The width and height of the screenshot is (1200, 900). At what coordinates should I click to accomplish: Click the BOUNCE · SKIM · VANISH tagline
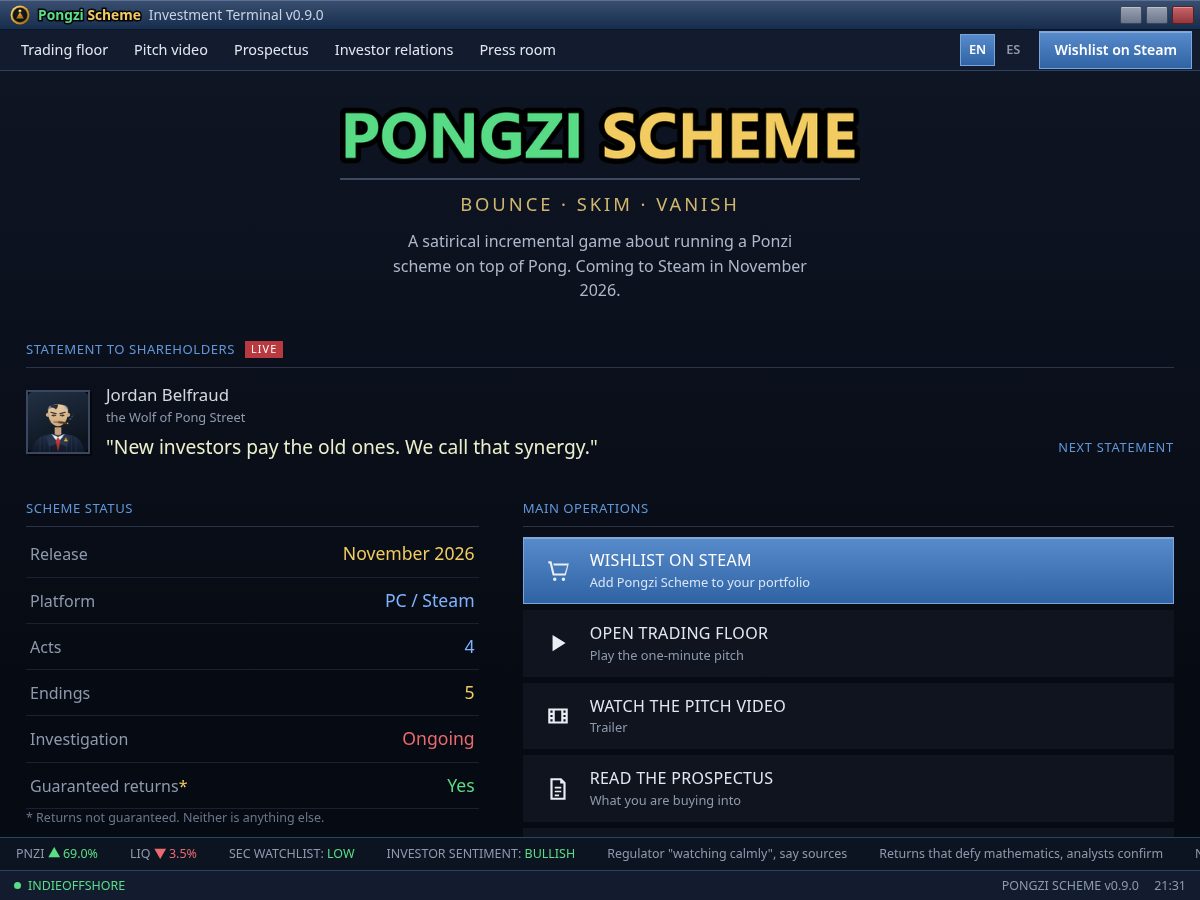599,205
